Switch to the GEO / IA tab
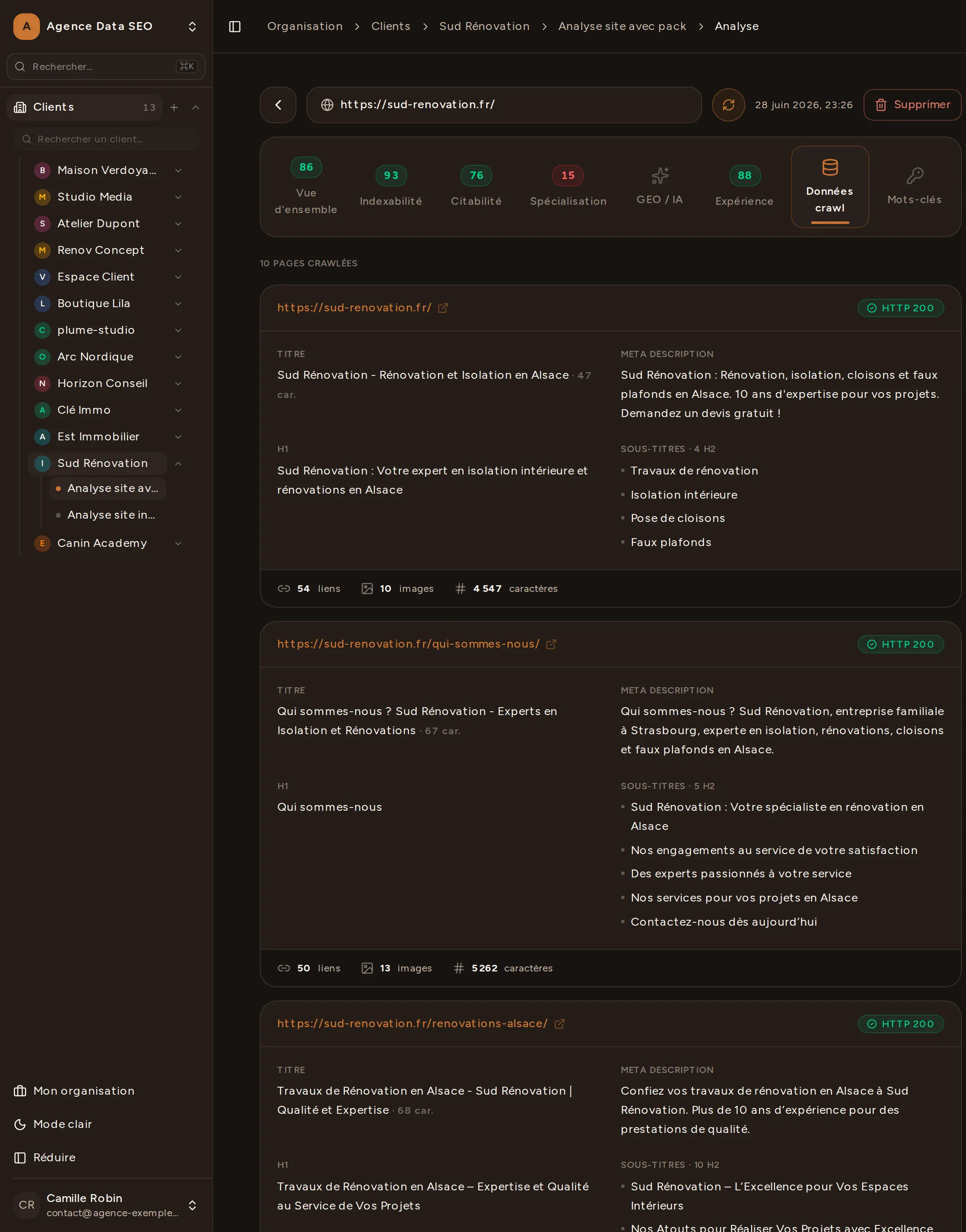This screenshot has height=1232, width=966. point(660,186)
